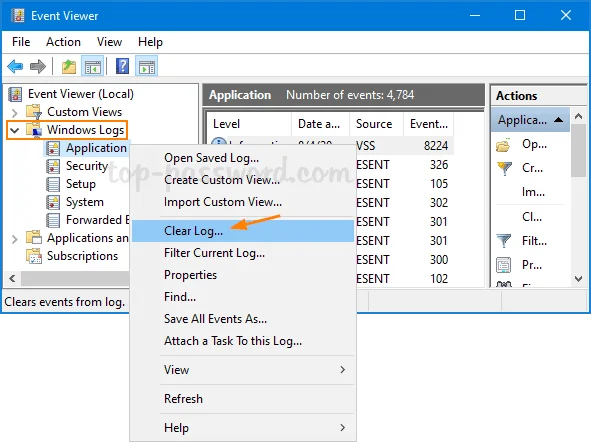The height and width of the screenshot is (442, 591).
Task: Select Import Custom View... in context menu
Action: (x=242, y=202)
